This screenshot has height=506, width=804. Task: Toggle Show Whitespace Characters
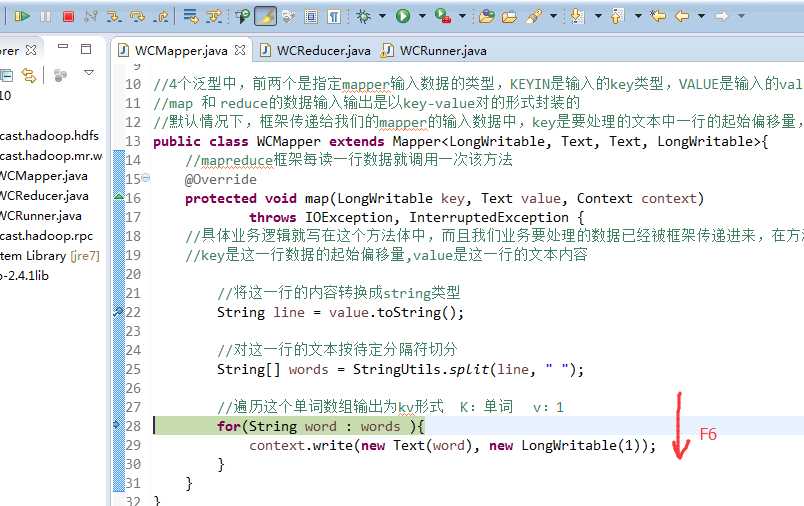click(x=334, y=16)
